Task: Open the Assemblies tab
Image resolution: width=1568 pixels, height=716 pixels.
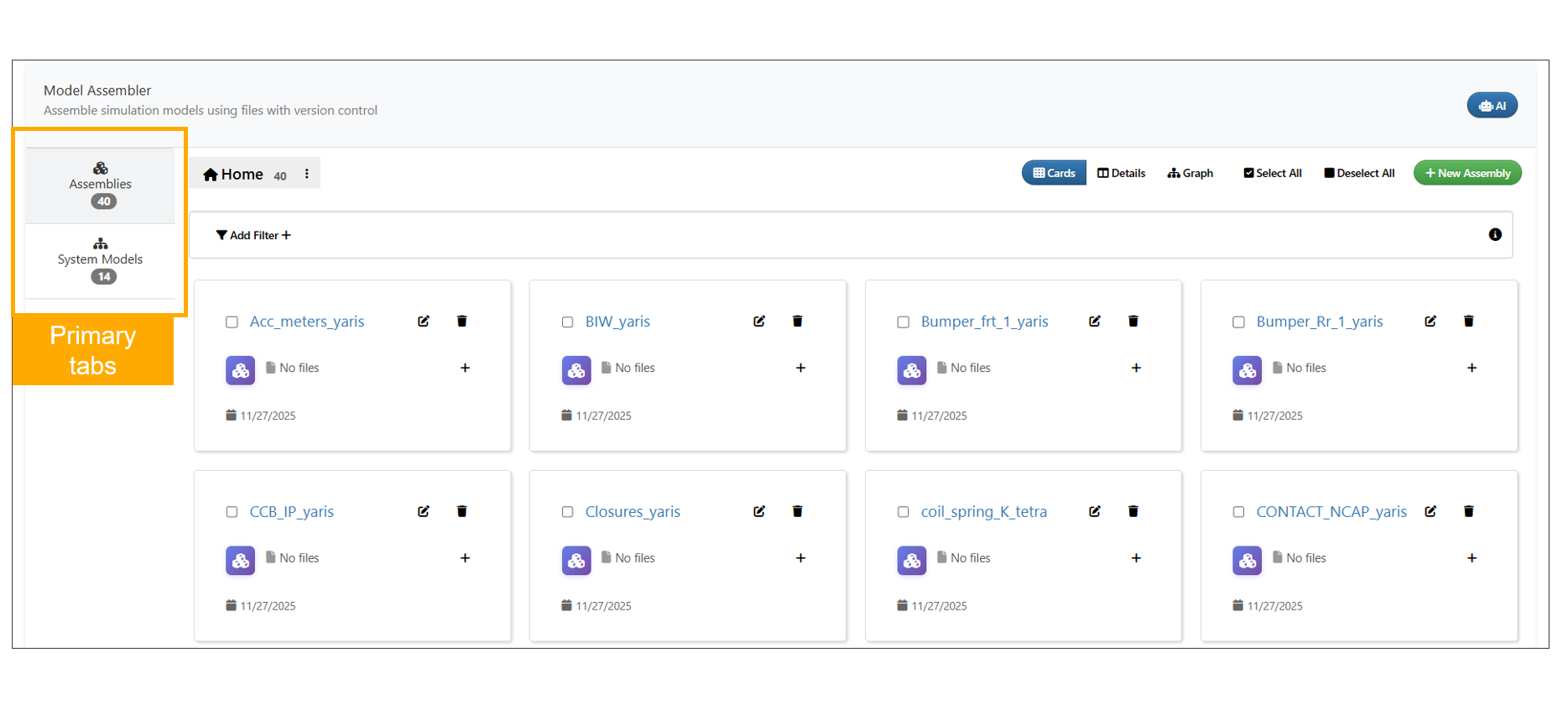Action: coord(100,185)
